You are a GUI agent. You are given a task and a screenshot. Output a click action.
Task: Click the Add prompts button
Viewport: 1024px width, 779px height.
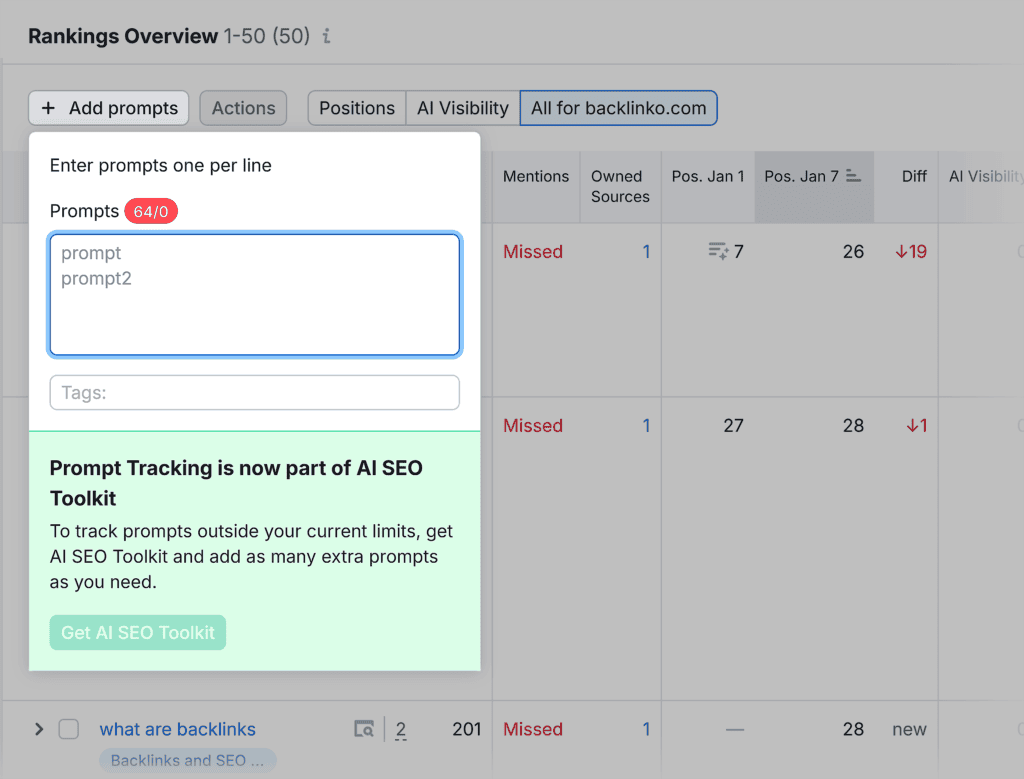point(108,108)
